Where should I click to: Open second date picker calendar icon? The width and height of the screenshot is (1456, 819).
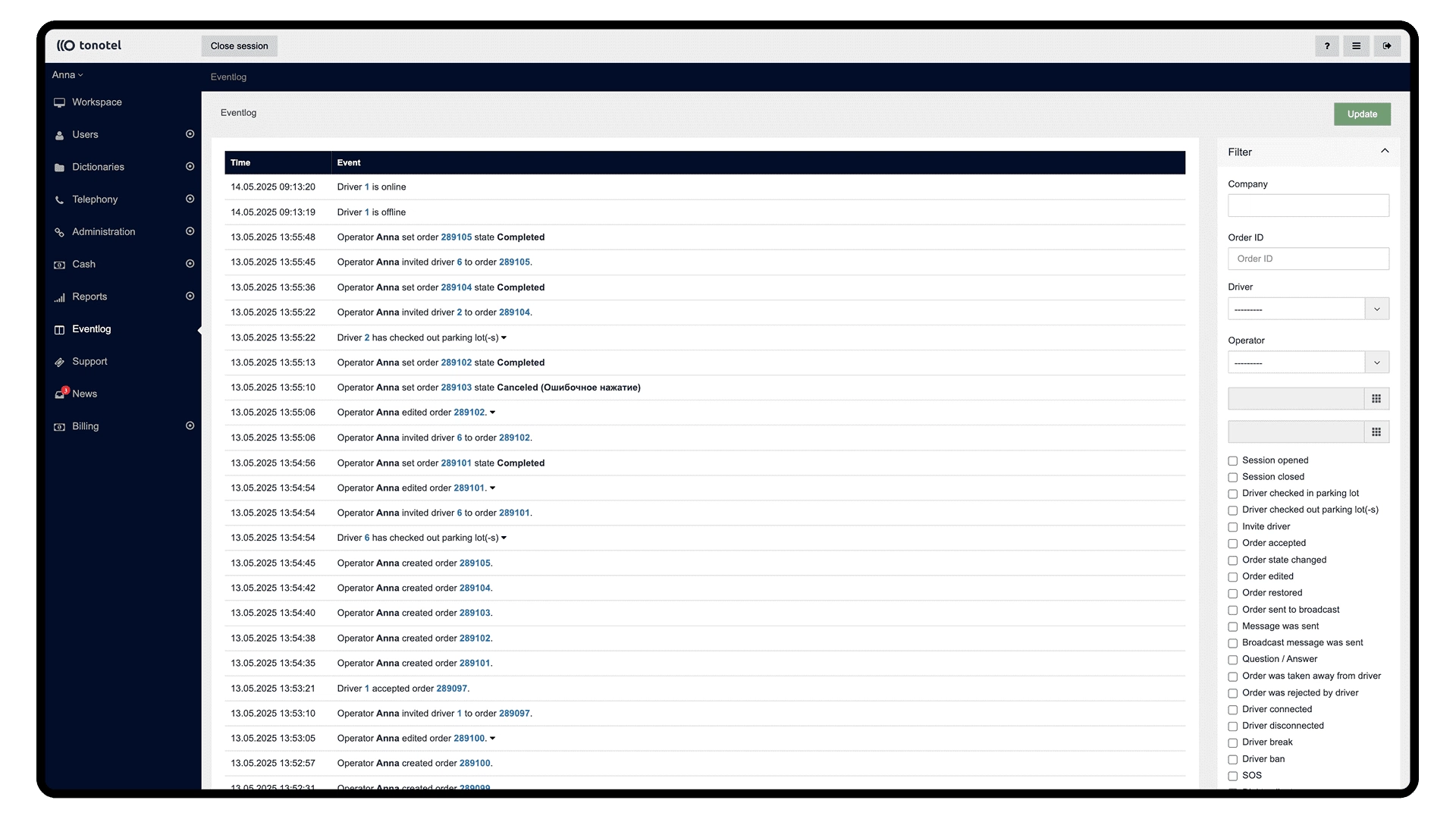pyautogui.click(x=1376, y=432)
